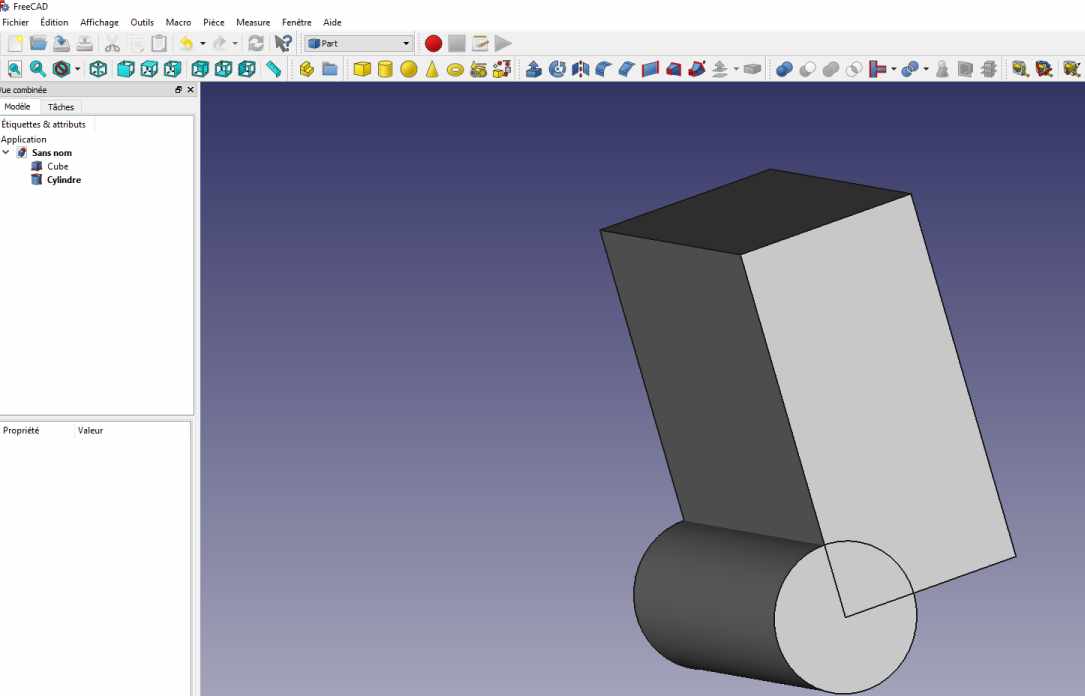The image size is (1085, 696).
Task: Open the Outils menu
Action: [x=142, y=22]
